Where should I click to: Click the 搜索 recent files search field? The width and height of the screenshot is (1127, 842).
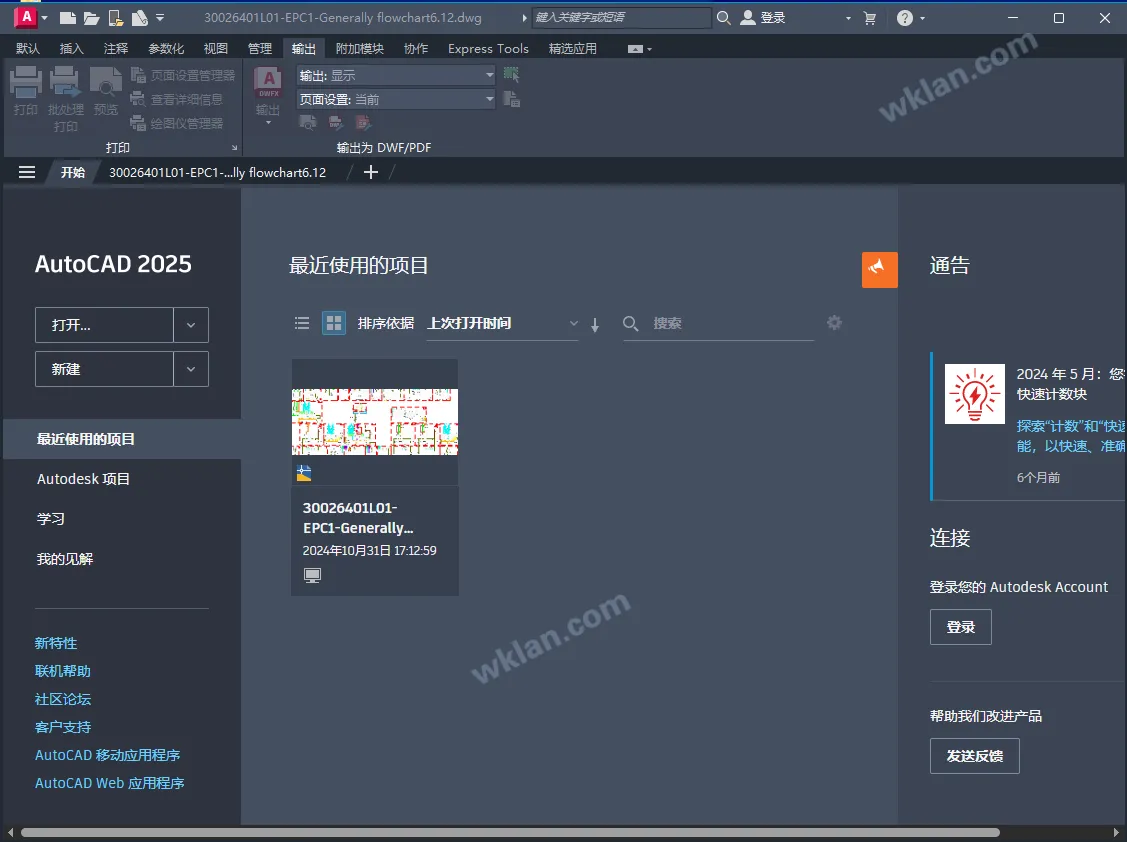(x=719, y=324)
